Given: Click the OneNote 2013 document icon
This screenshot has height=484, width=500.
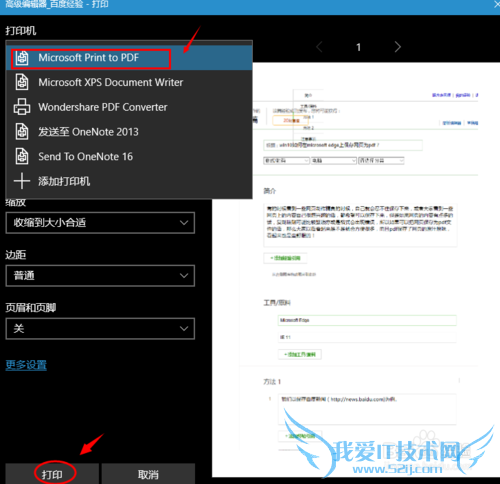Looking at the screenshot, I should pos(22,132).
